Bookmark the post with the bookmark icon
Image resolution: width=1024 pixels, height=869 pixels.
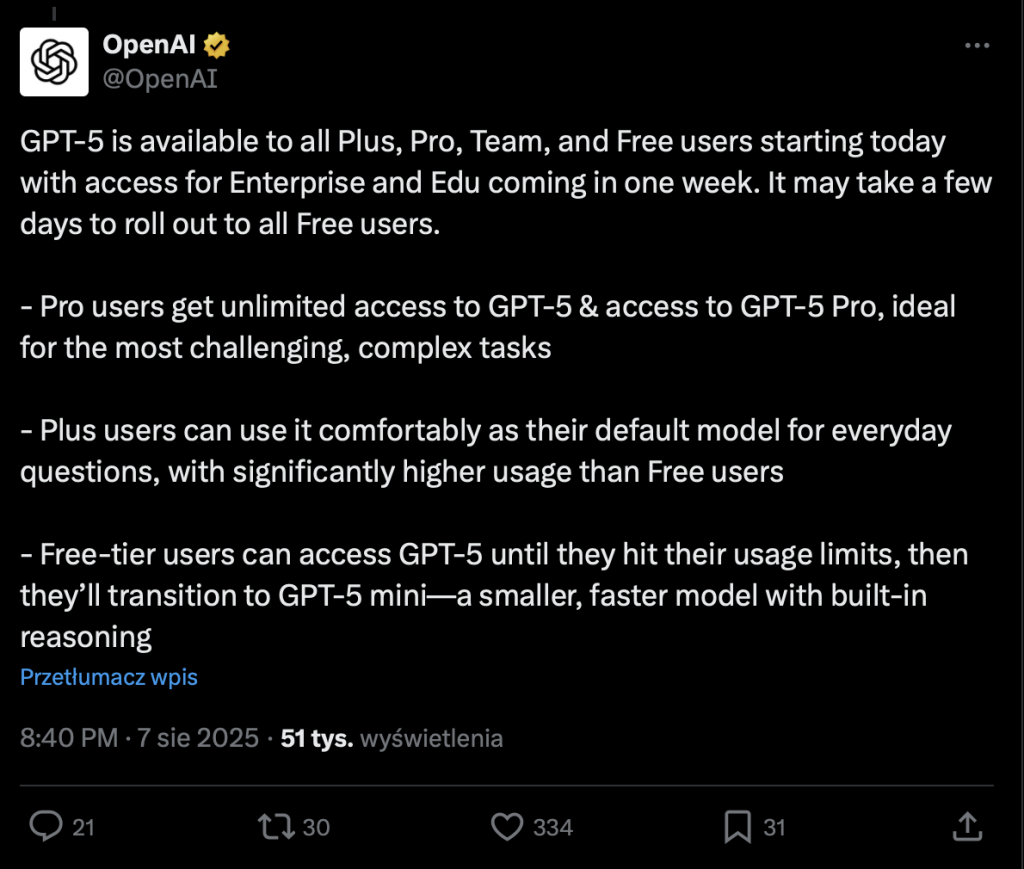(x=737, y=827)
